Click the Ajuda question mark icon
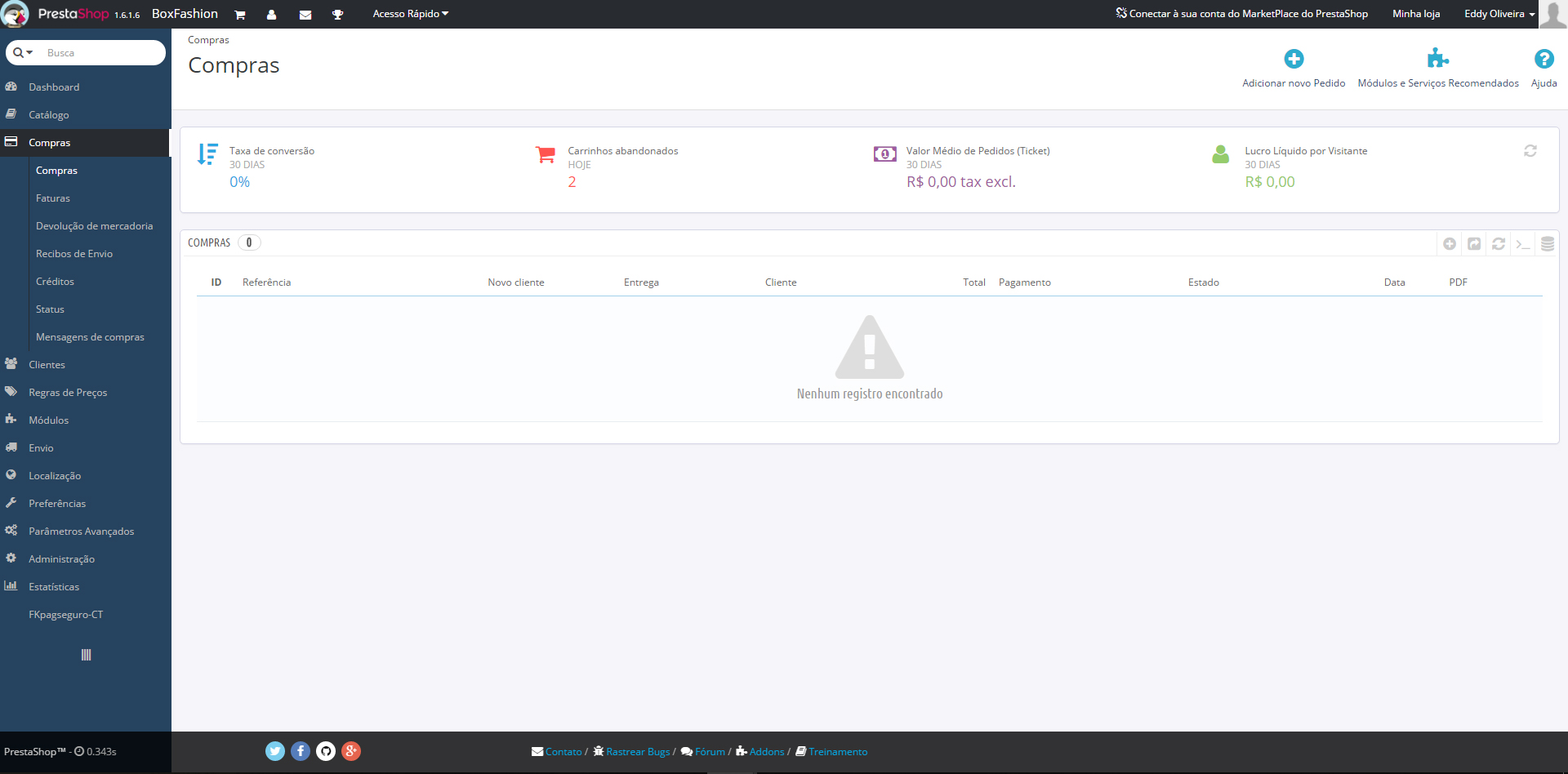1568x774 pixels. [1543, 59]
